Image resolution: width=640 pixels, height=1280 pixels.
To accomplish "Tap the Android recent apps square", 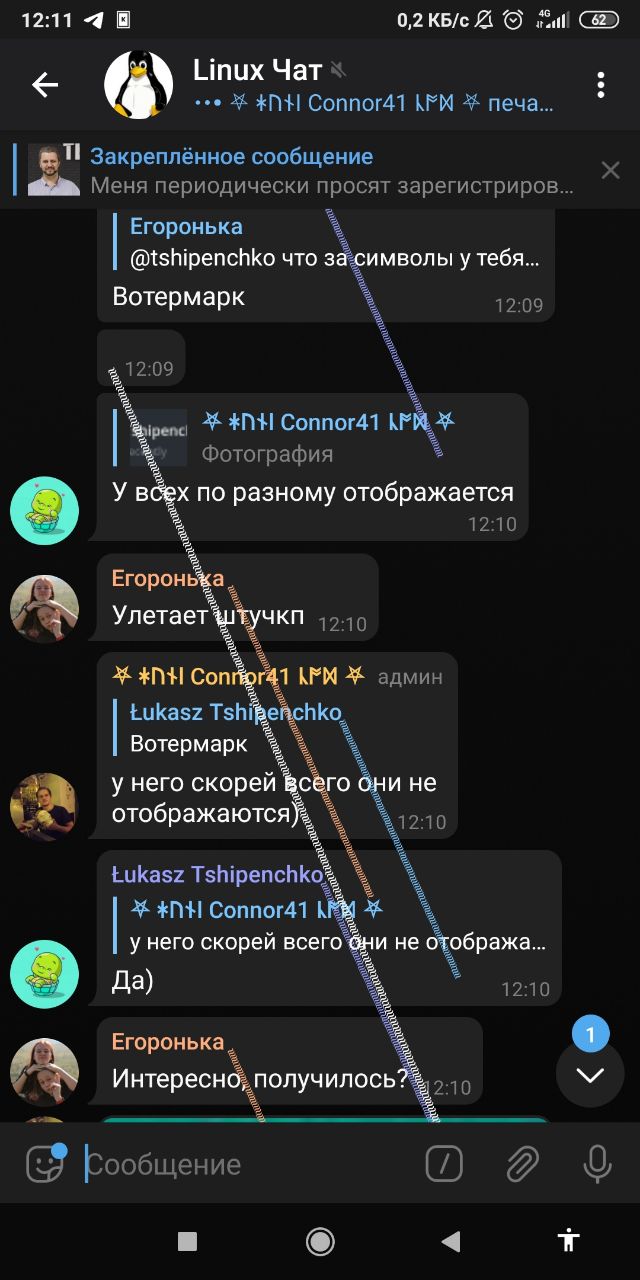I will 187,1242.
